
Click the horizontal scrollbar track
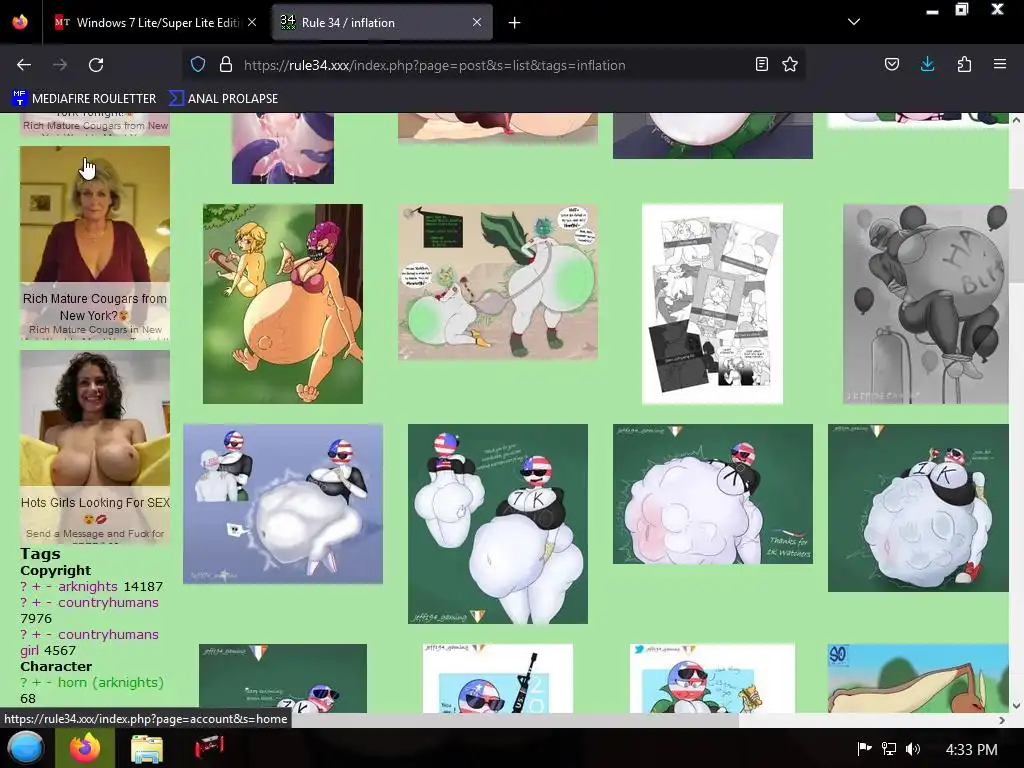click(x=867, y=720)
